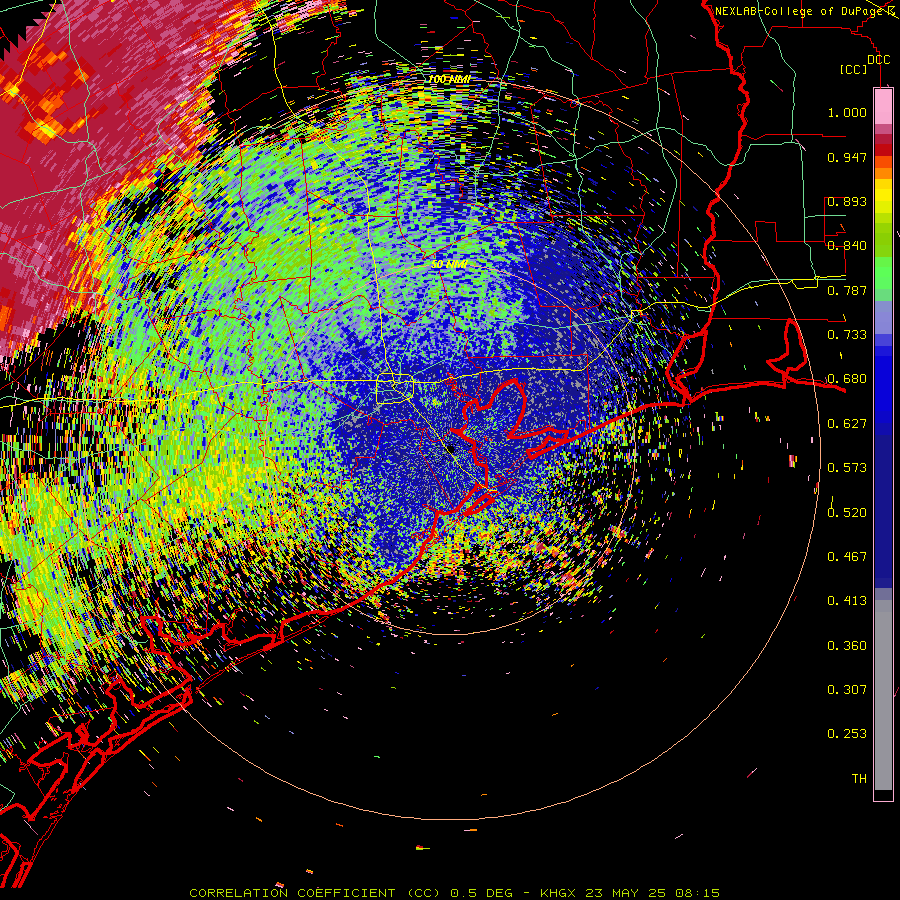
Task: Select the 0.680 legend value
Action: coord(847,379)
